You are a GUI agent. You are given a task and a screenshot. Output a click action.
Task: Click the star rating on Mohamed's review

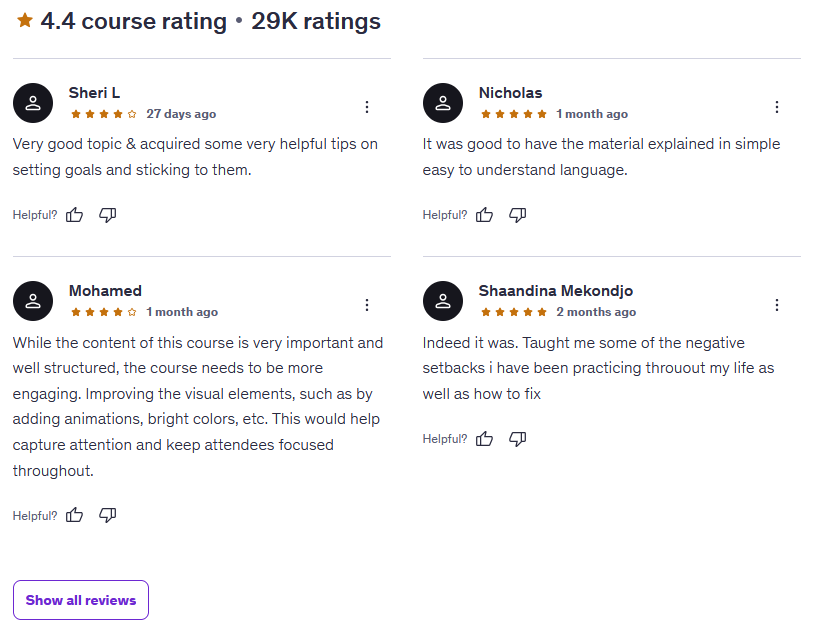[104, 312]
